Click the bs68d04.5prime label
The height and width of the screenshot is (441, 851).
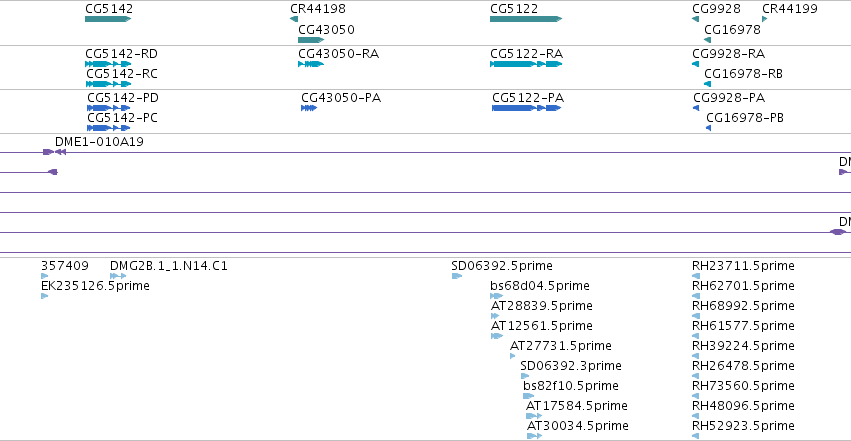(539, 286)
